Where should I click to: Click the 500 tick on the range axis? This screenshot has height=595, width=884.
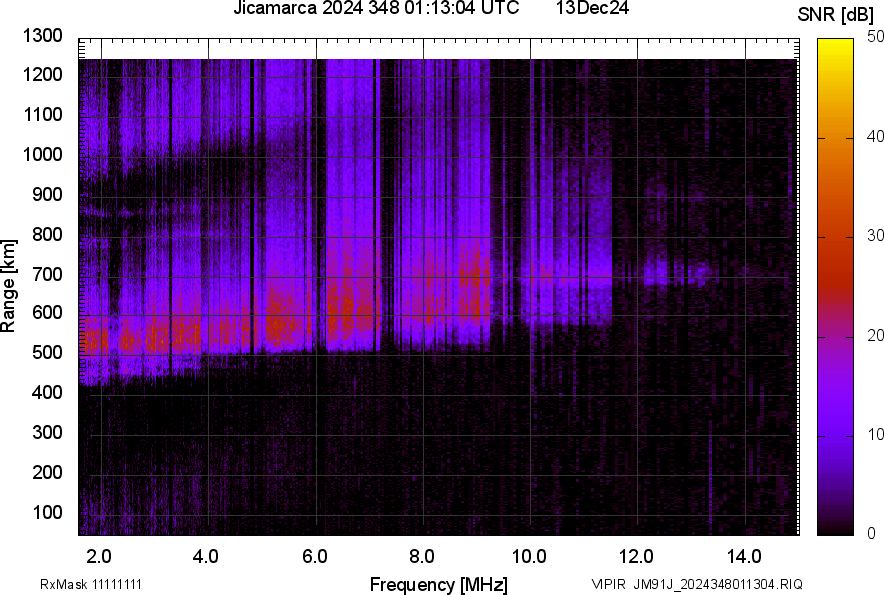(47, 353)
